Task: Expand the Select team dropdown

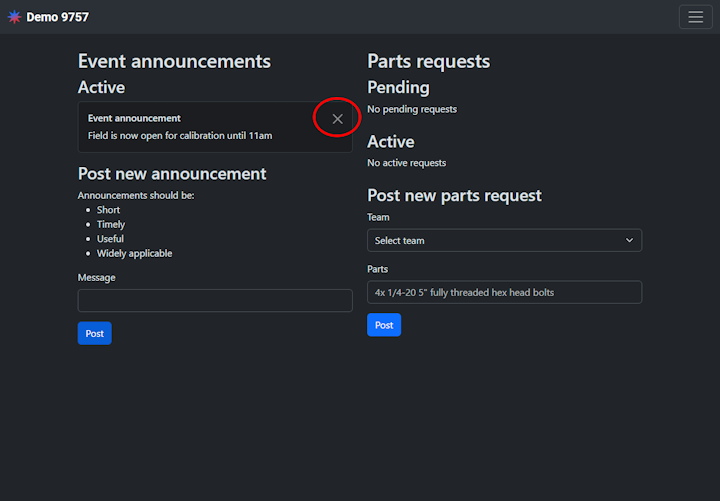Action: click(x=504, y=240)
